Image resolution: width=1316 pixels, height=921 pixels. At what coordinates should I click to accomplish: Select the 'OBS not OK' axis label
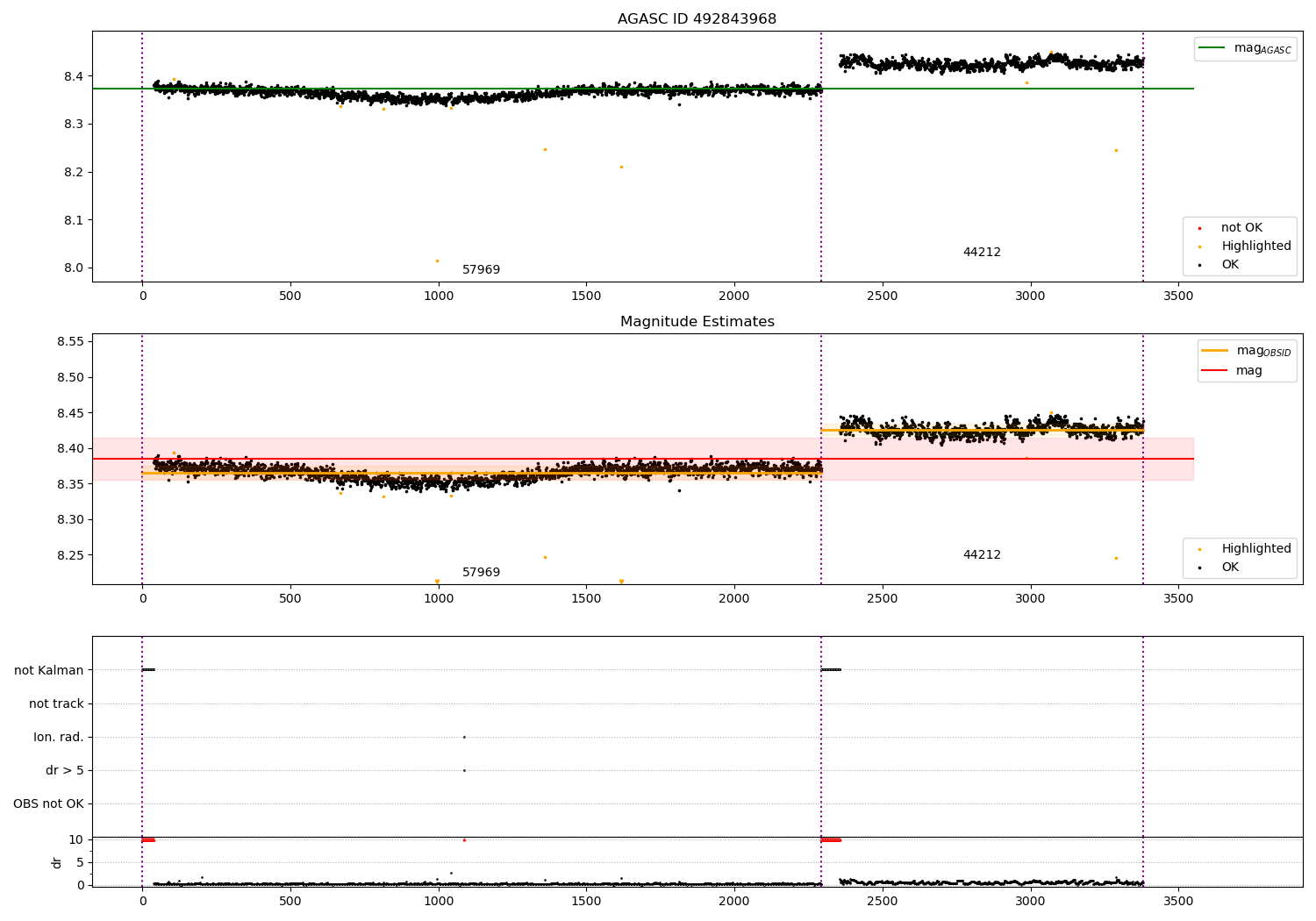pos(48,803)
